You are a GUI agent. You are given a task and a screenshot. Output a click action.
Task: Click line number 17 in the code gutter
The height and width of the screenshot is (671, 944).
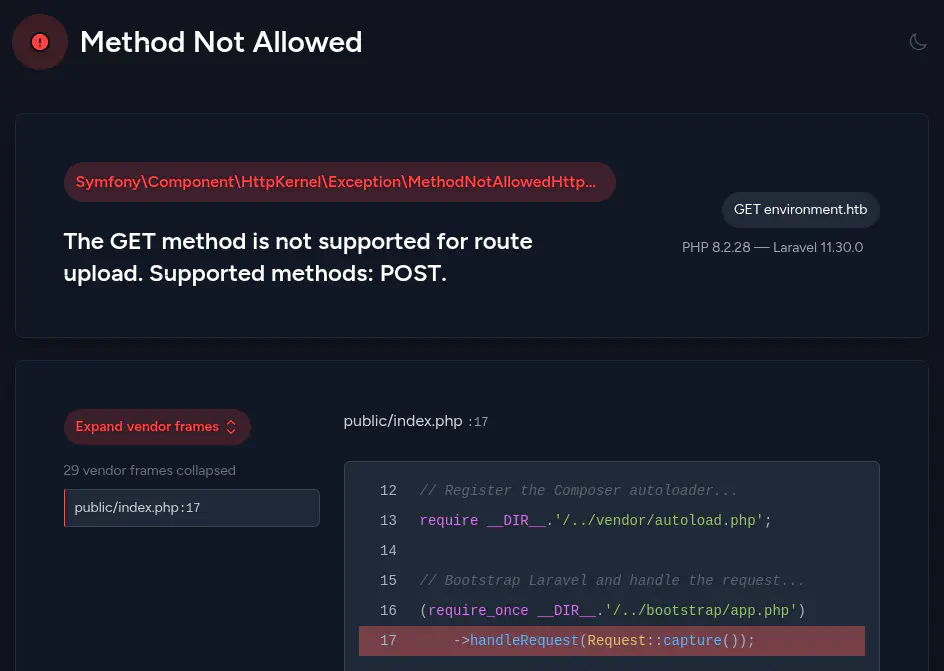pos(388,641)
